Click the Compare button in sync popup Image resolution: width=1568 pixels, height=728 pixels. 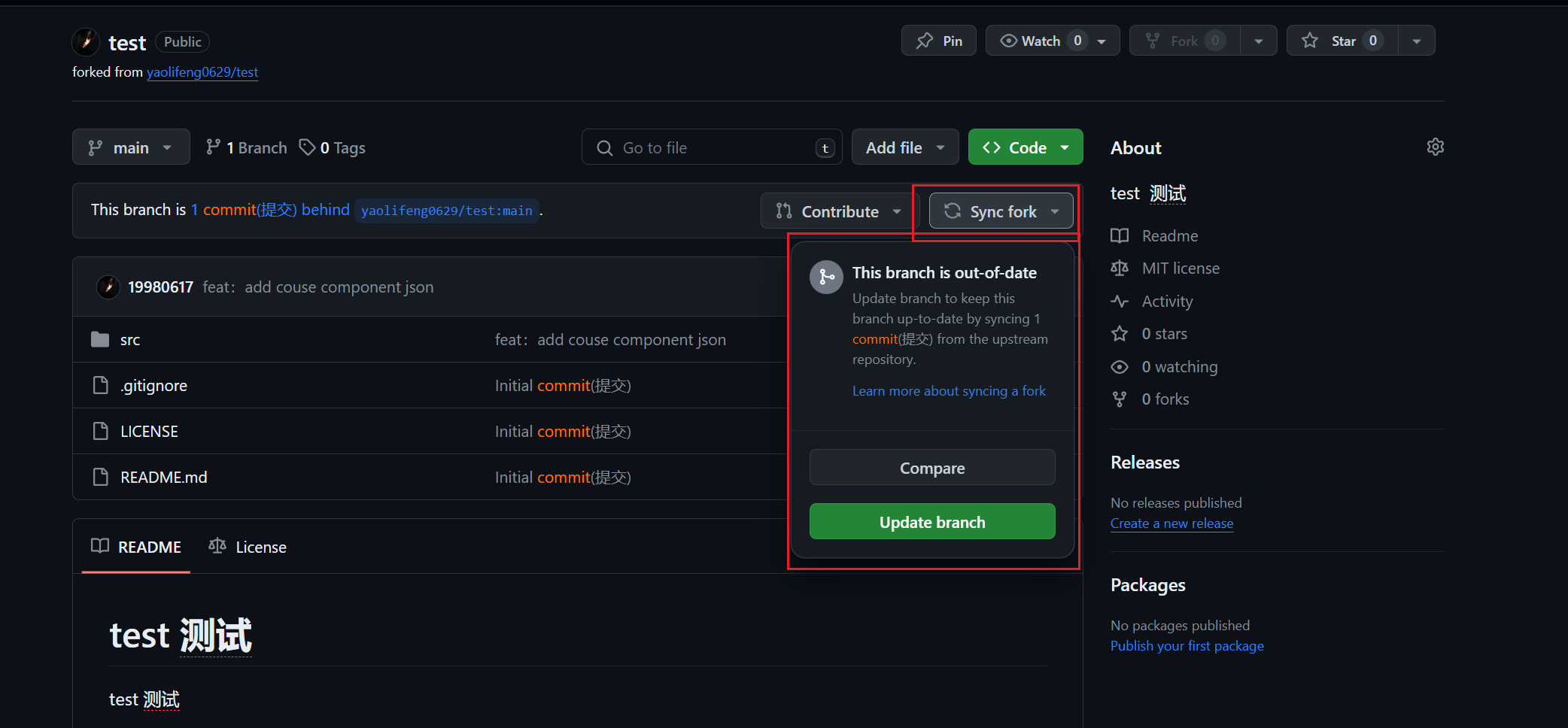[932, 468]
